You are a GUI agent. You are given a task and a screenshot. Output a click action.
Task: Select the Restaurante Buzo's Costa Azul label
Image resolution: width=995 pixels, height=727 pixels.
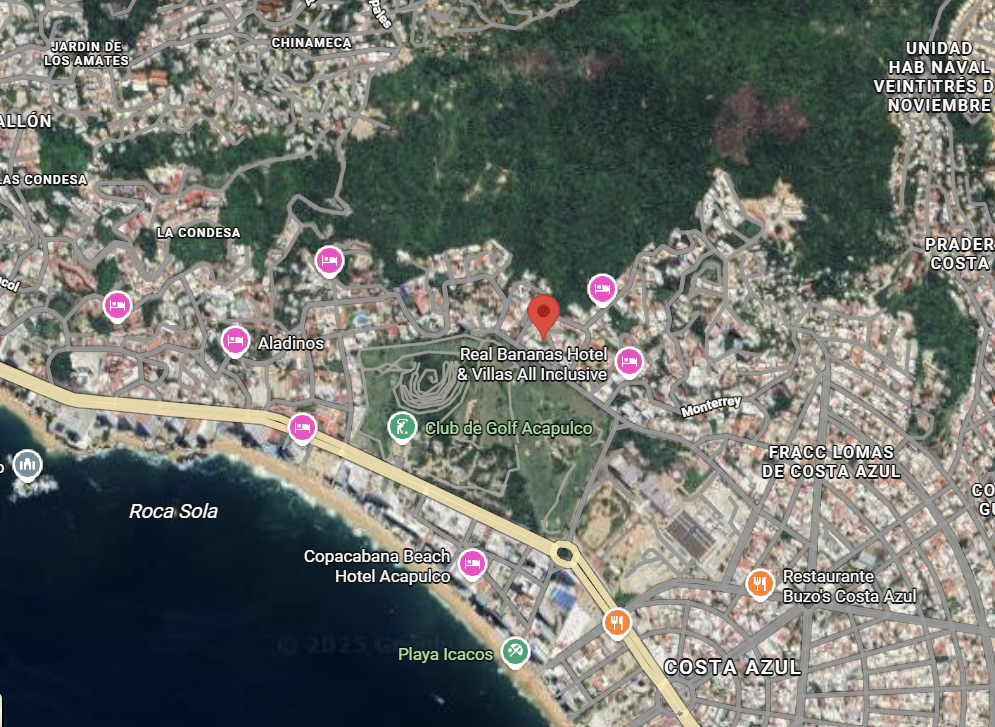pyautogui.click(x=849, y=586)
